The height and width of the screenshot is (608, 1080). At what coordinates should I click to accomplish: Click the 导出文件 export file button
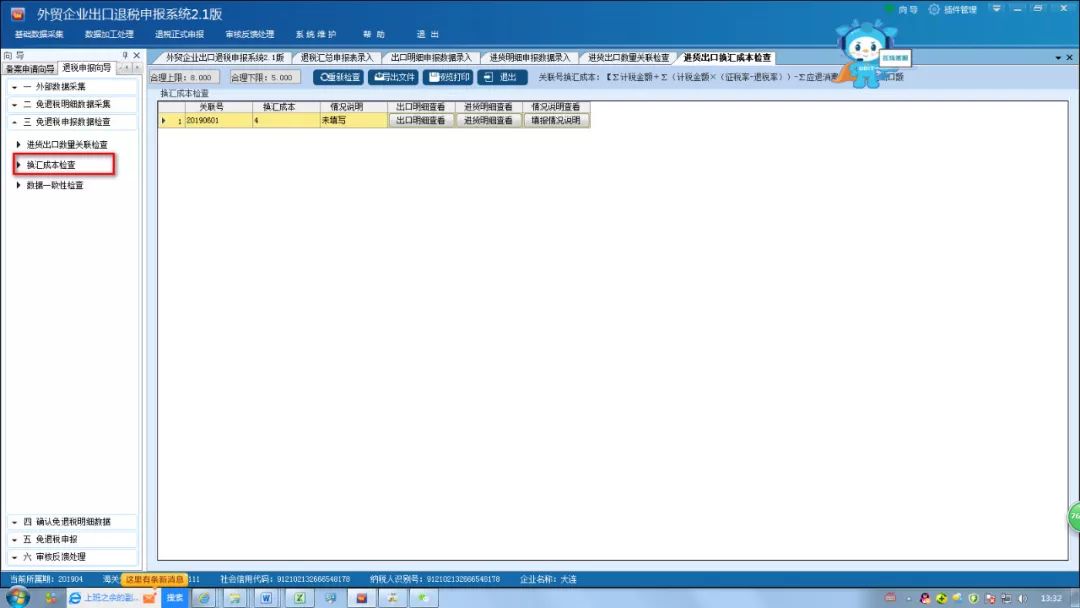tap(393, 77)
